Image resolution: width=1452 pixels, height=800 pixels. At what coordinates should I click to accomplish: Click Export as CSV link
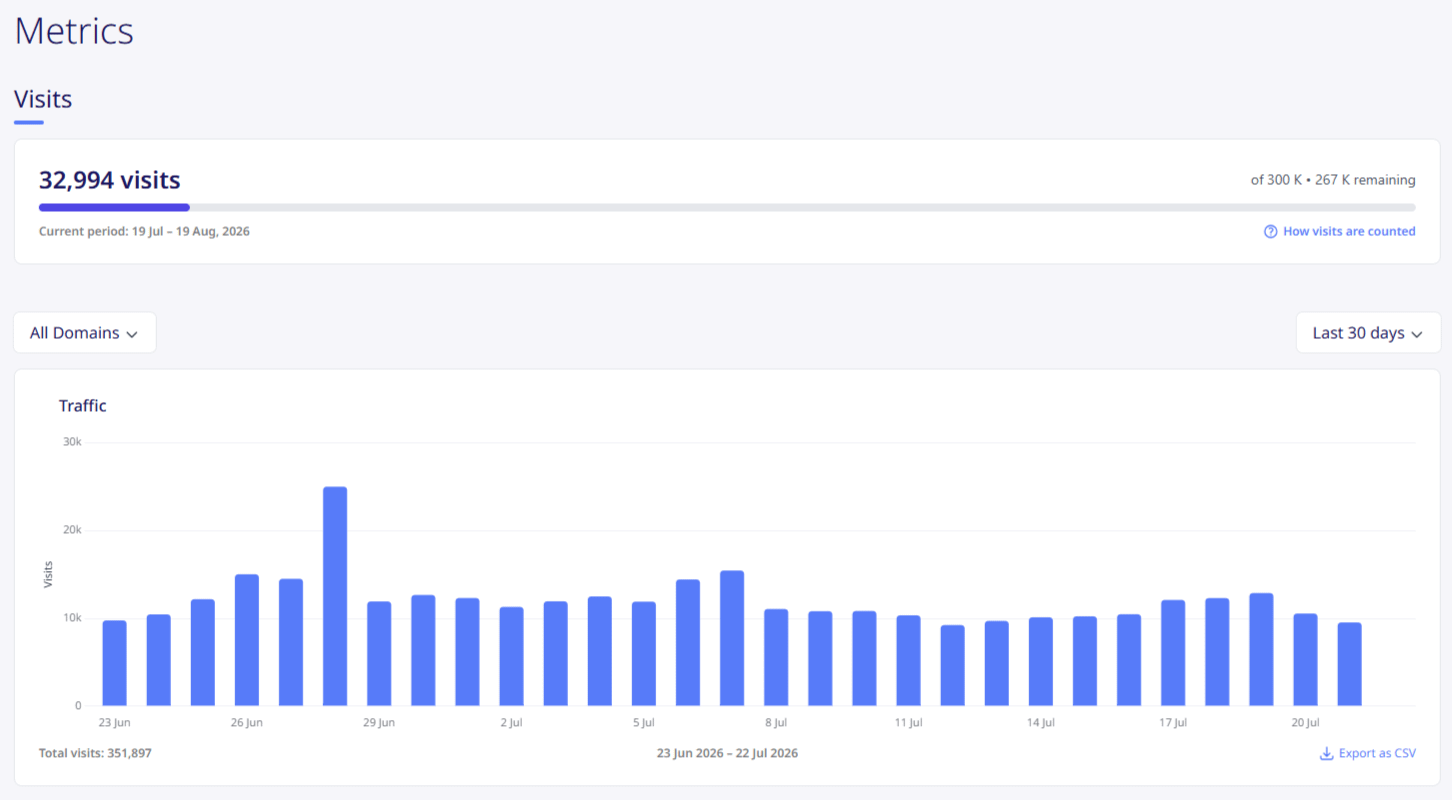(x=1377, y=753)
